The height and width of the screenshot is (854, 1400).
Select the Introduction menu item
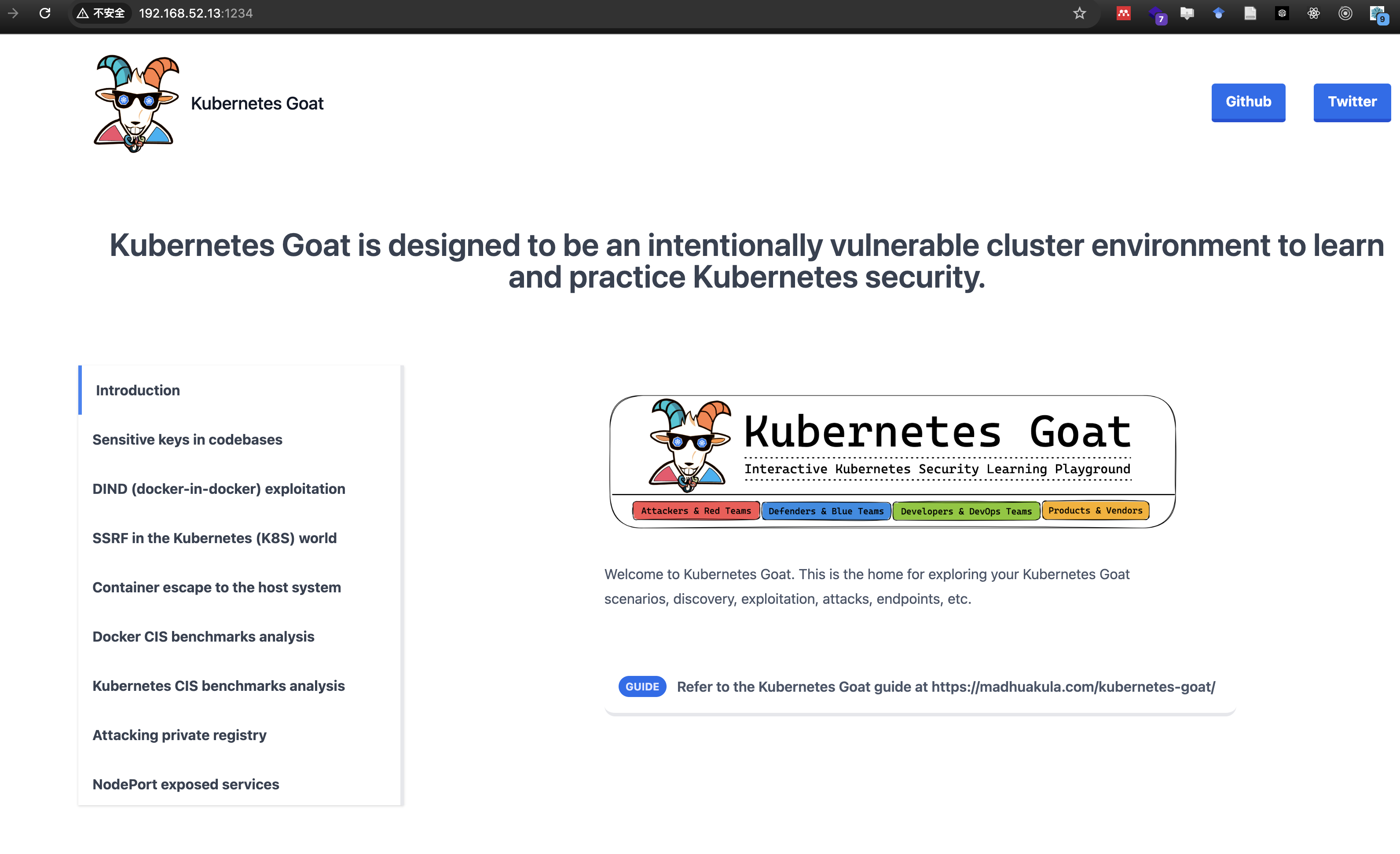coord(138,390)
